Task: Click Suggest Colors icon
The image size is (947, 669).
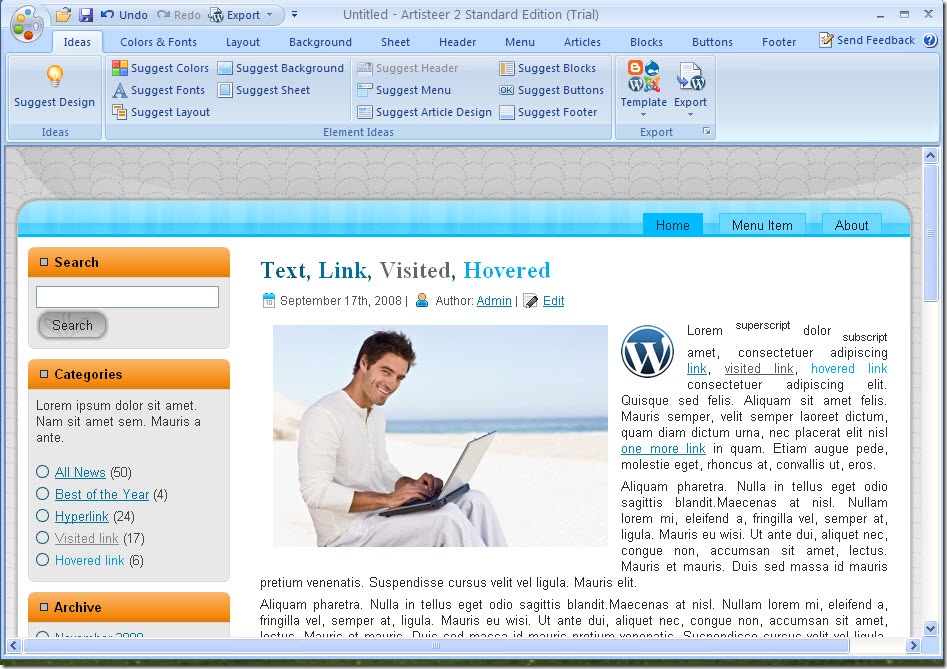Action: (120, 68)
